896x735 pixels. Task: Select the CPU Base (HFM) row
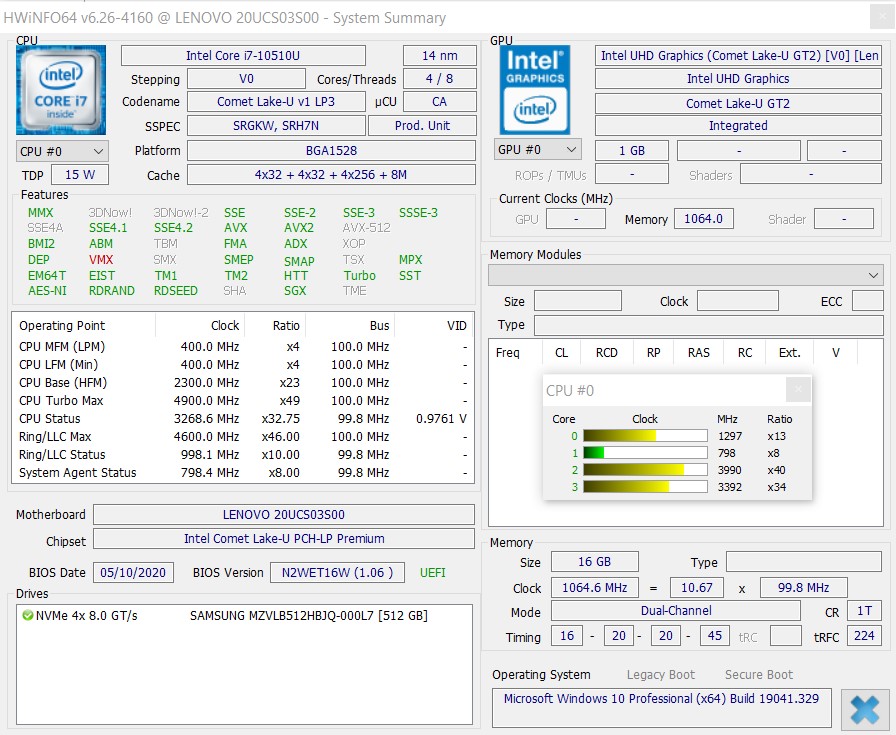pos(243,383)
